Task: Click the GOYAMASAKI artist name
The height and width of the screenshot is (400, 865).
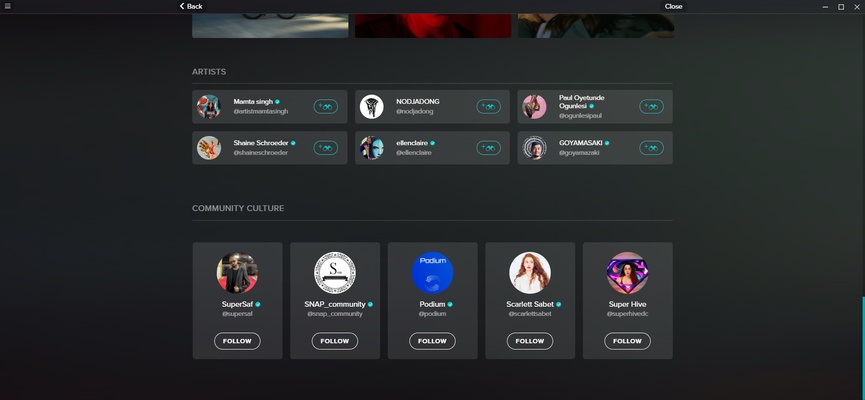Action: coord(580,143)
